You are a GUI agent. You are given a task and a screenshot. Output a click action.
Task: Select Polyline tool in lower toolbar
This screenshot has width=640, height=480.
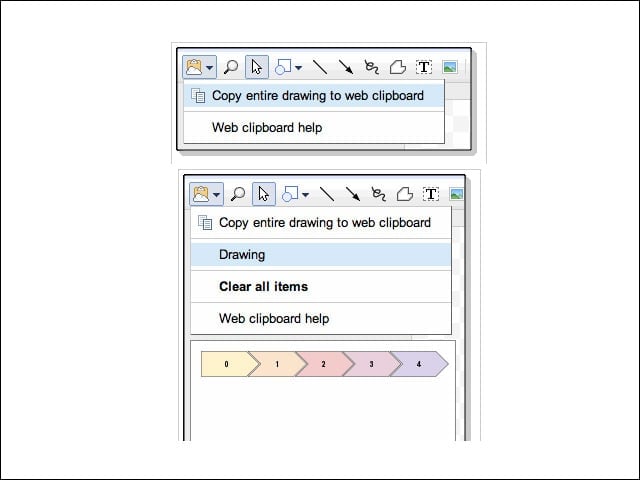[x=404, y=194]
